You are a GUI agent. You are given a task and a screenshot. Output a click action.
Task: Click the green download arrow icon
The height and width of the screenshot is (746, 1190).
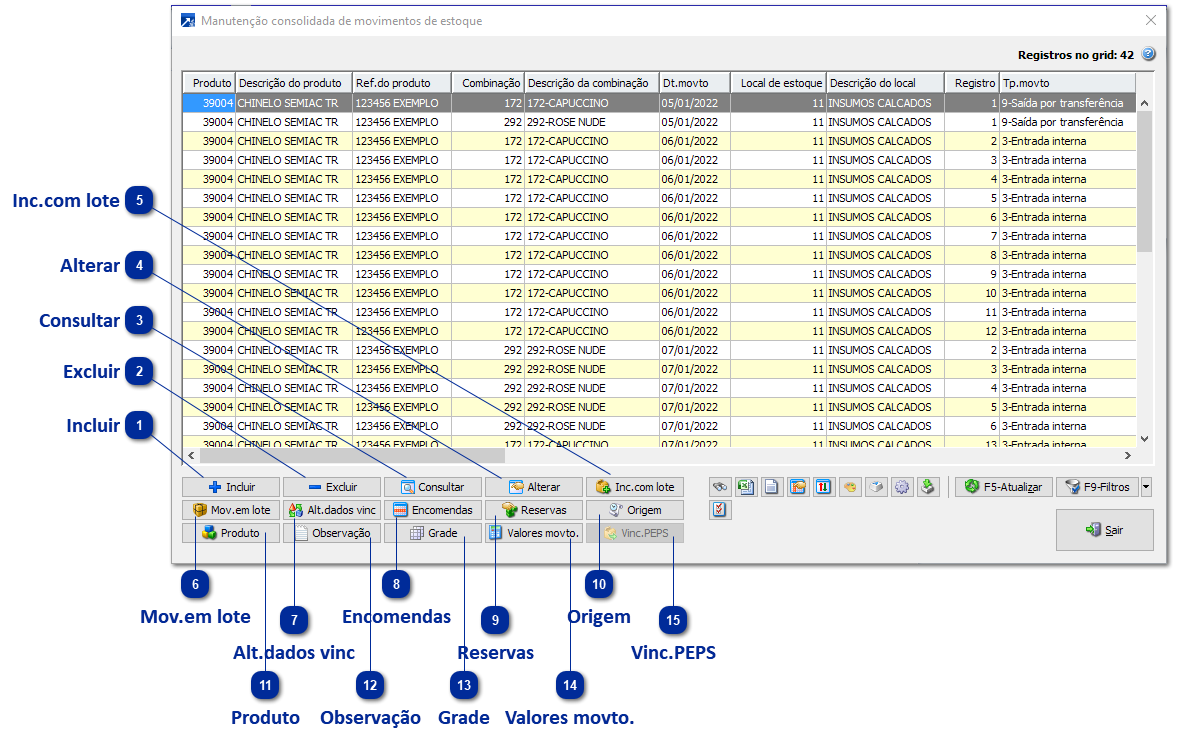(927, 487)
